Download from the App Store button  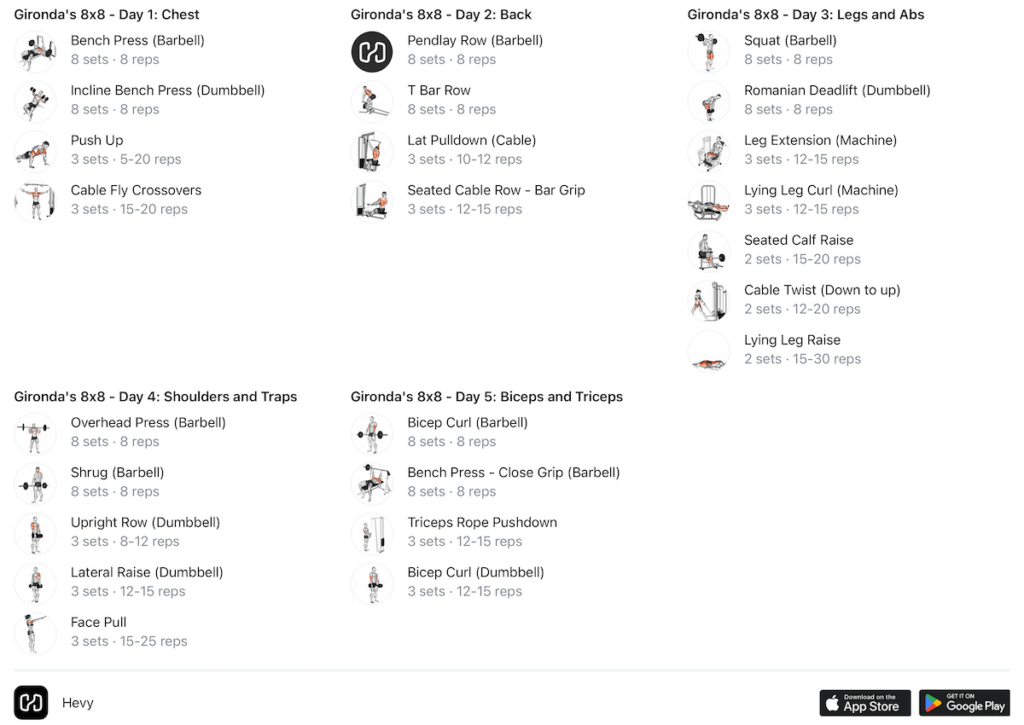[865, 703]
